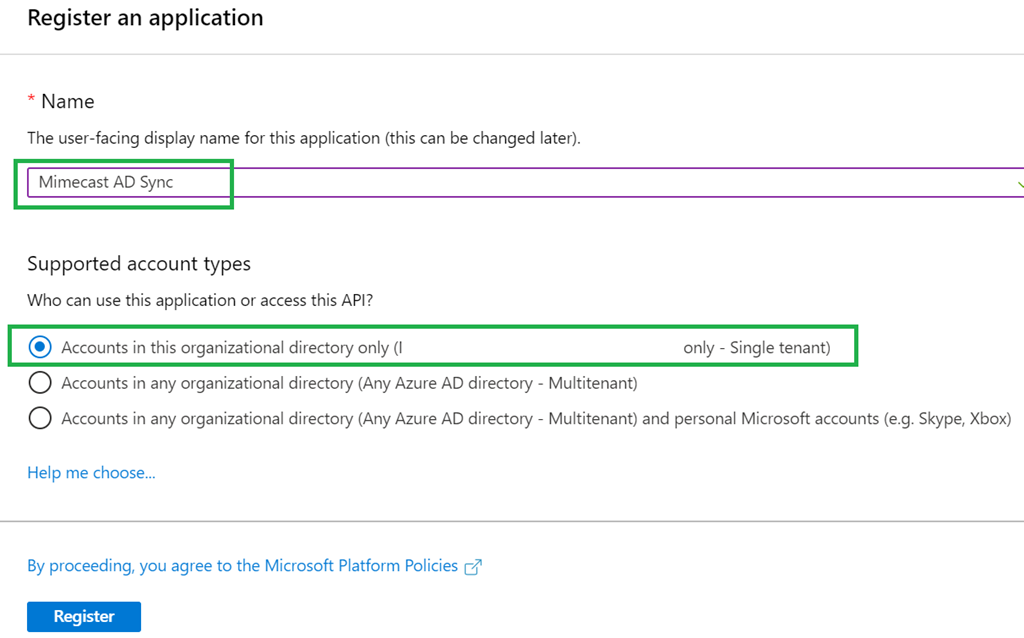Open the Help me choose link
Image resolution: width=1024 pixels, height=638 pixels.
[x=91, y=473]
